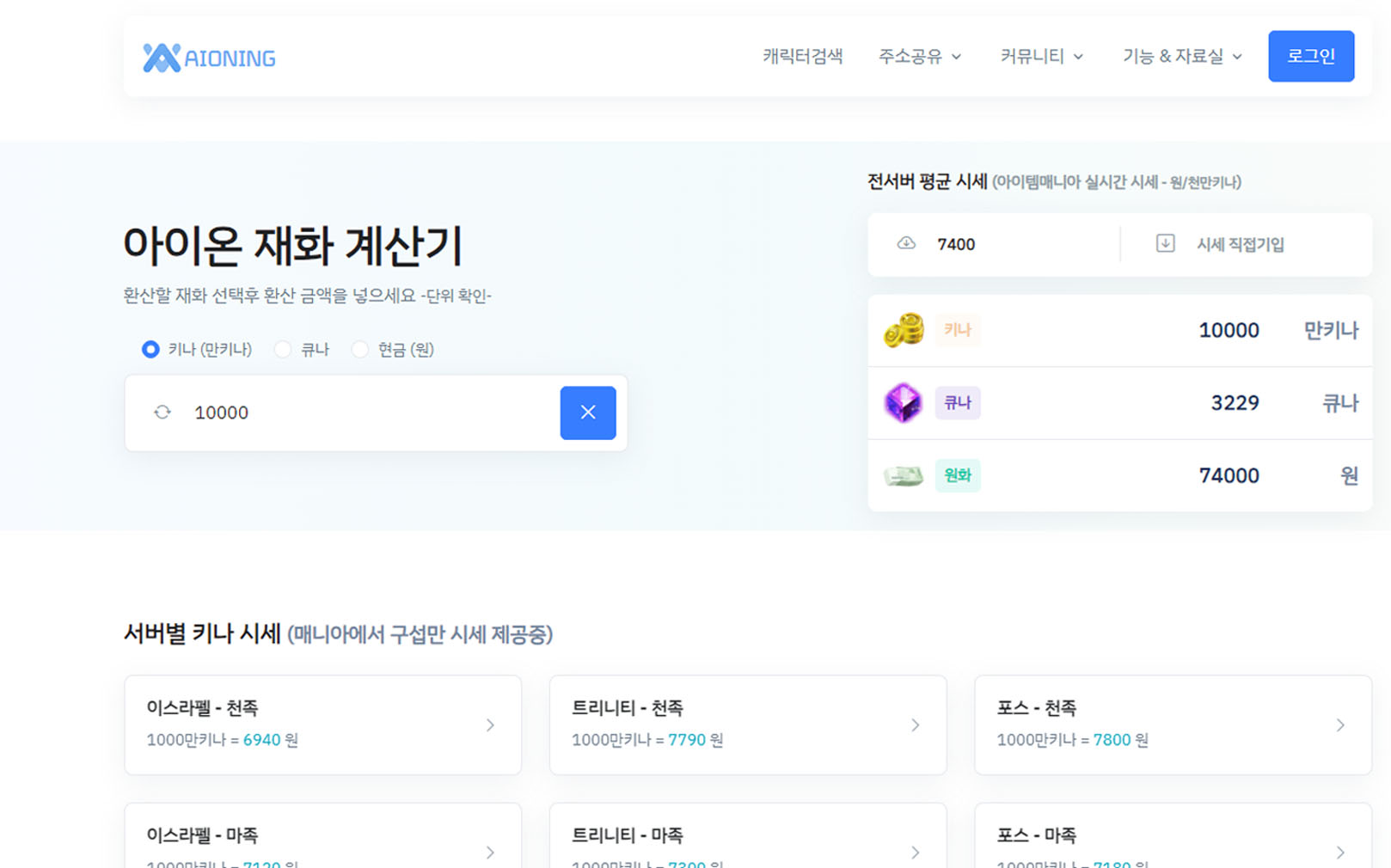Open the 이스라펠 - 천족 server card
The height and width of the screenshot is (868, 1391).
(322, 724)
